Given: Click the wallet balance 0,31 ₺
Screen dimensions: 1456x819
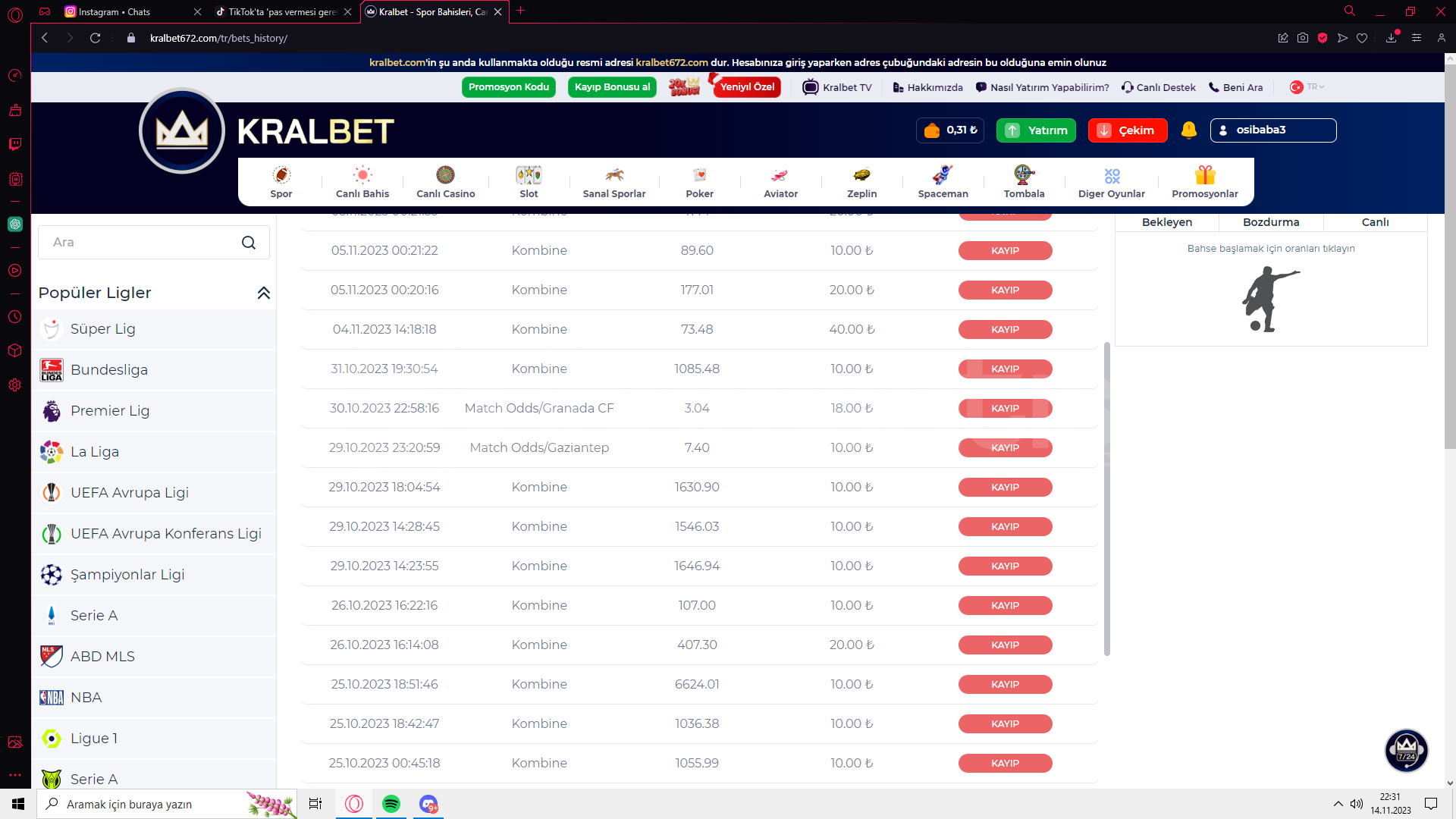Looking at the screenshot, I should 950,130.
